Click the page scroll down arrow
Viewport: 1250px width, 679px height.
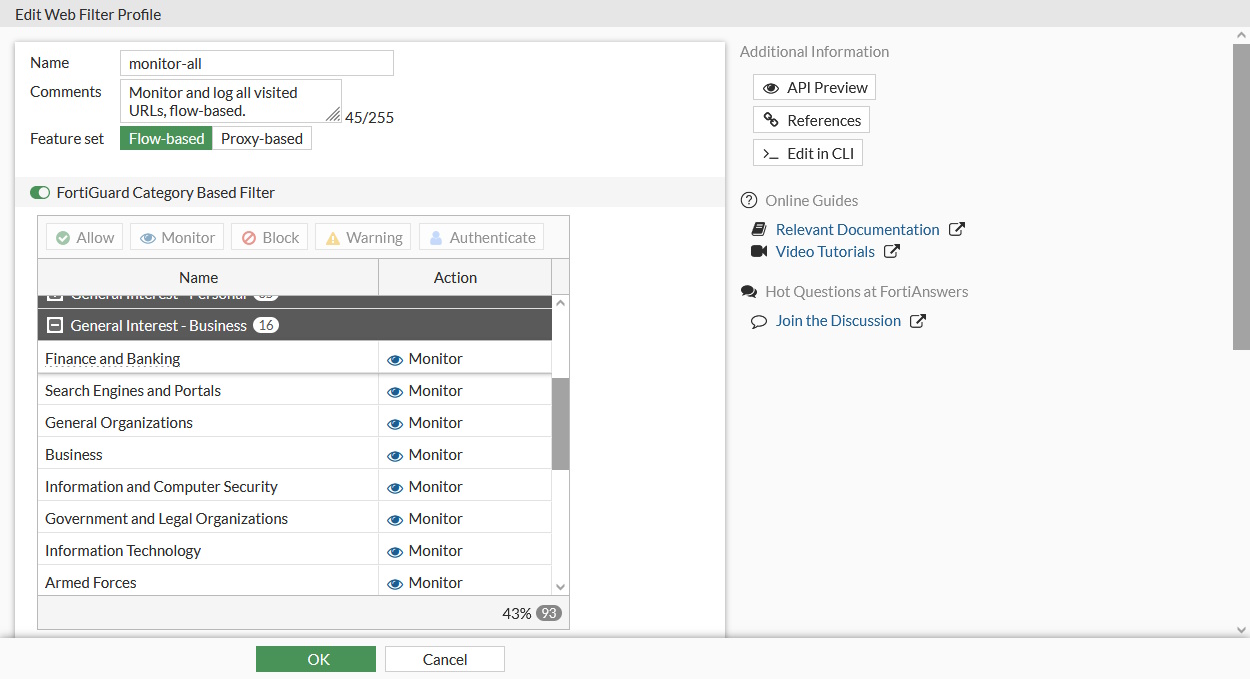coord(1241,630)
